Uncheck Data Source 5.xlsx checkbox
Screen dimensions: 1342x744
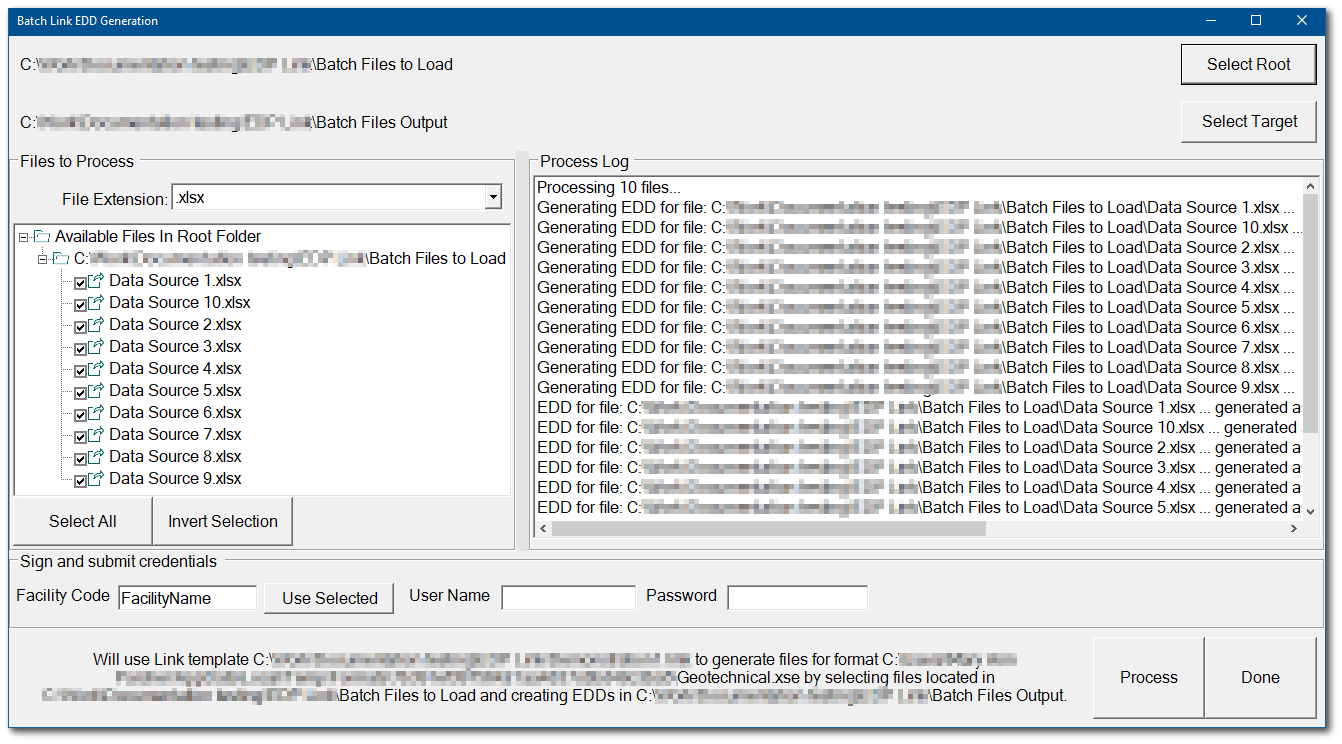click(81, 392)
